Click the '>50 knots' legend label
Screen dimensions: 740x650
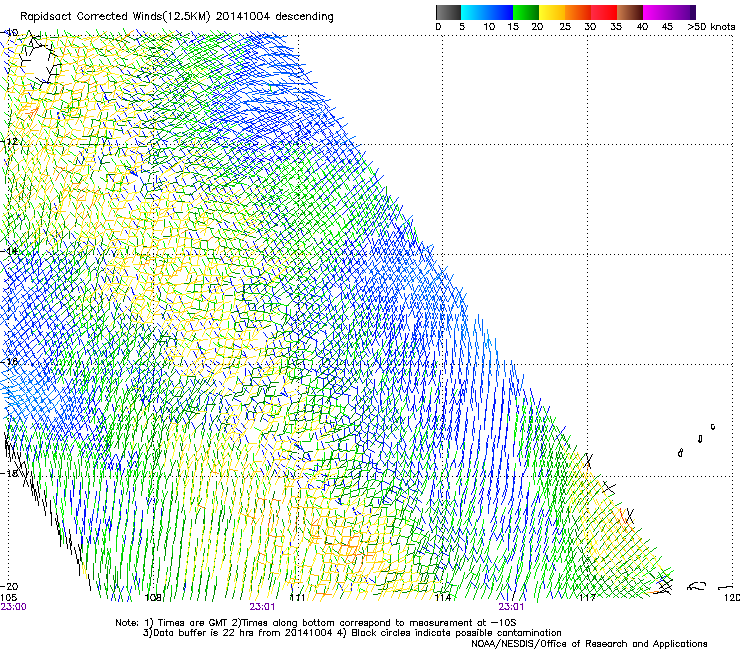[711, 27]
